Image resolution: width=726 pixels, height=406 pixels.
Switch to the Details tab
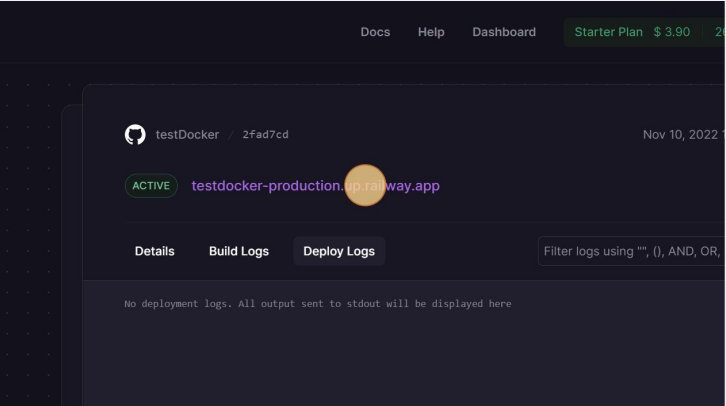(x=155, y=251)
